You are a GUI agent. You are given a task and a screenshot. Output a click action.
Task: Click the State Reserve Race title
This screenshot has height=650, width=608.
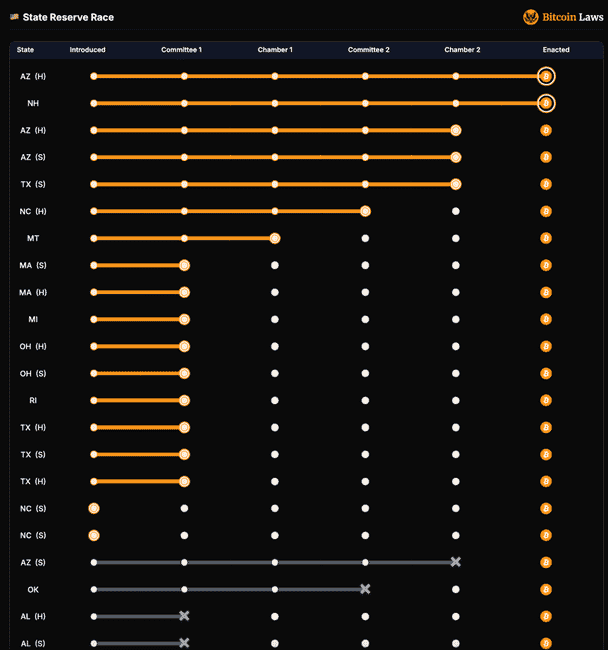click(x=68, y=17)
